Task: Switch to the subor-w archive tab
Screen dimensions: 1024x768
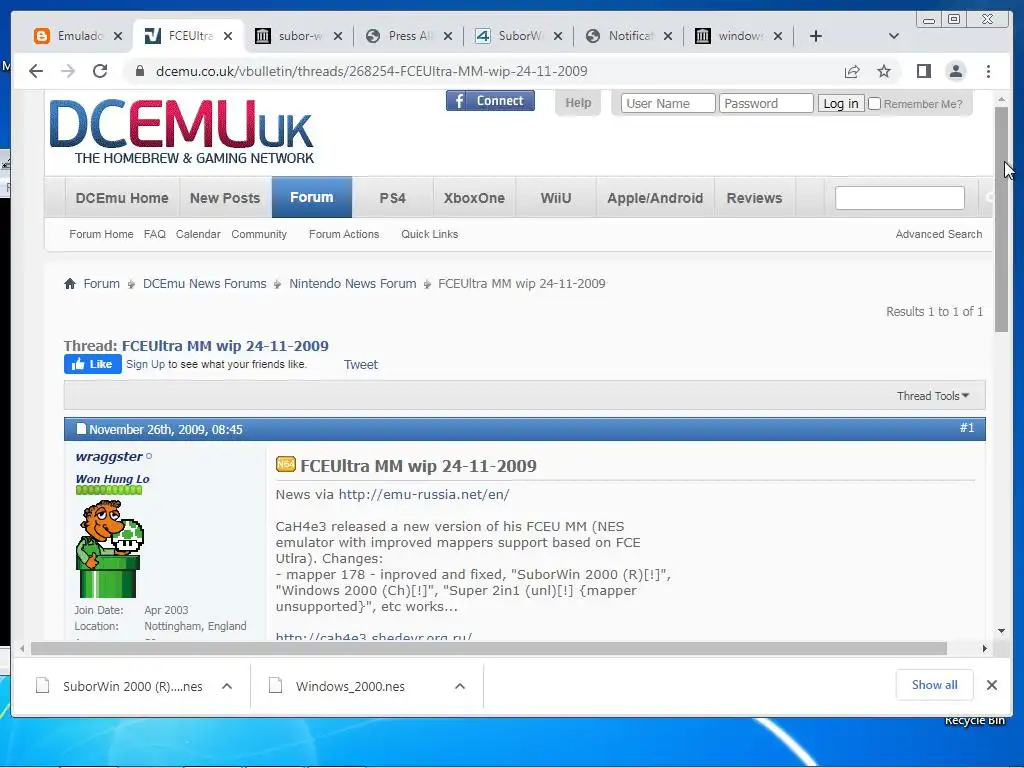Action: [x=289, y=36]
